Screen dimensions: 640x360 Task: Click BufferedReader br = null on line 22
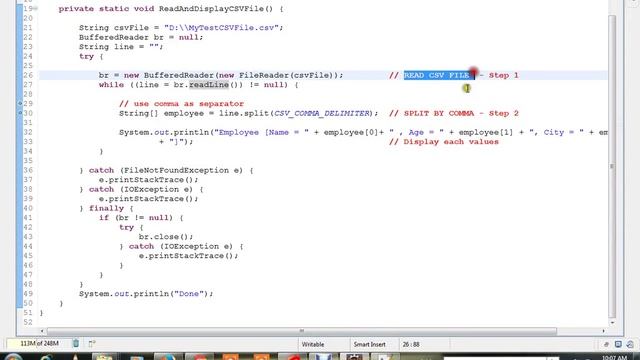141,38
